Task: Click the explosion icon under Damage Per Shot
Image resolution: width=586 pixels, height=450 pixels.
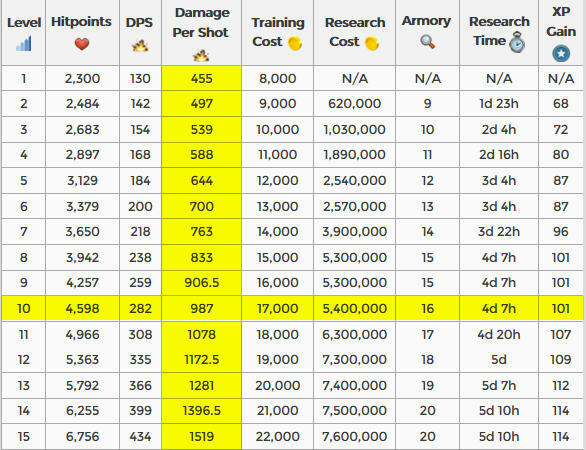Action: 201,56
